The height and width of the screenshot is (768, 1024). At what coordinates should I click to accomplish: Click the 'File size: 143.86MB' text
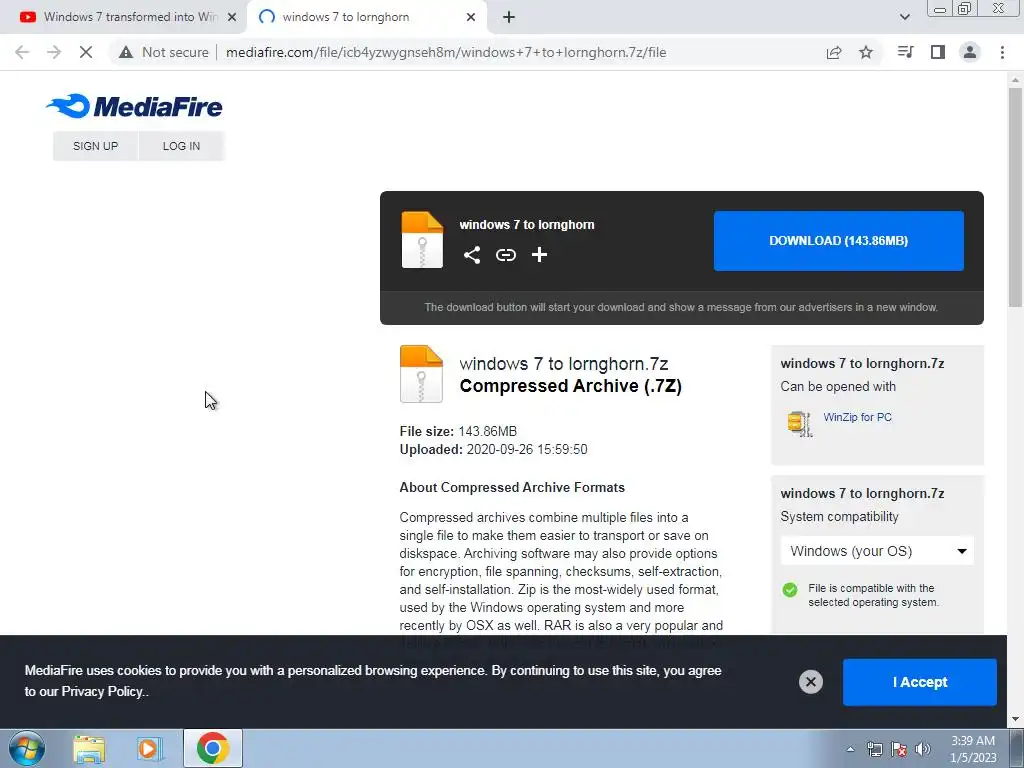coord(458,431)
